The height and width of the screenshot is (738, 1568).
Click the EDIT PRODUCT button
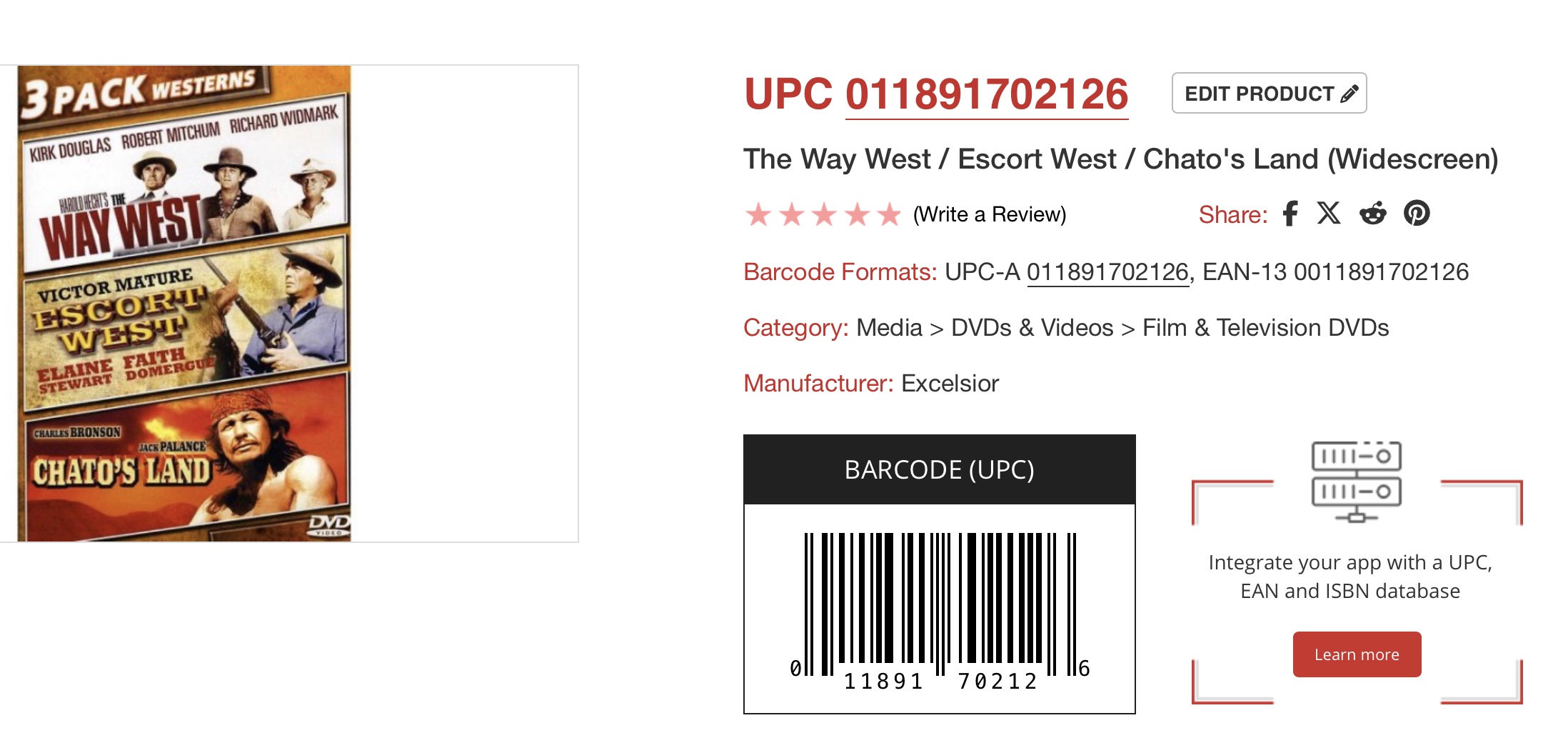click(1260, 94)
